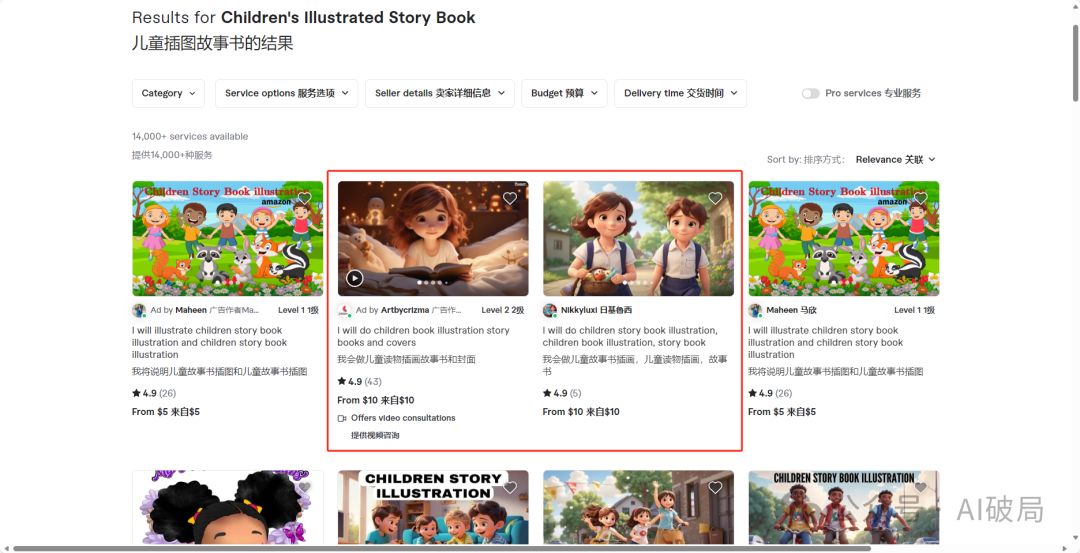This screenshot has height=553, width=1080.
Task: Open Nikkyluxi's two kids thumbnail
Action: pos(638,238)
